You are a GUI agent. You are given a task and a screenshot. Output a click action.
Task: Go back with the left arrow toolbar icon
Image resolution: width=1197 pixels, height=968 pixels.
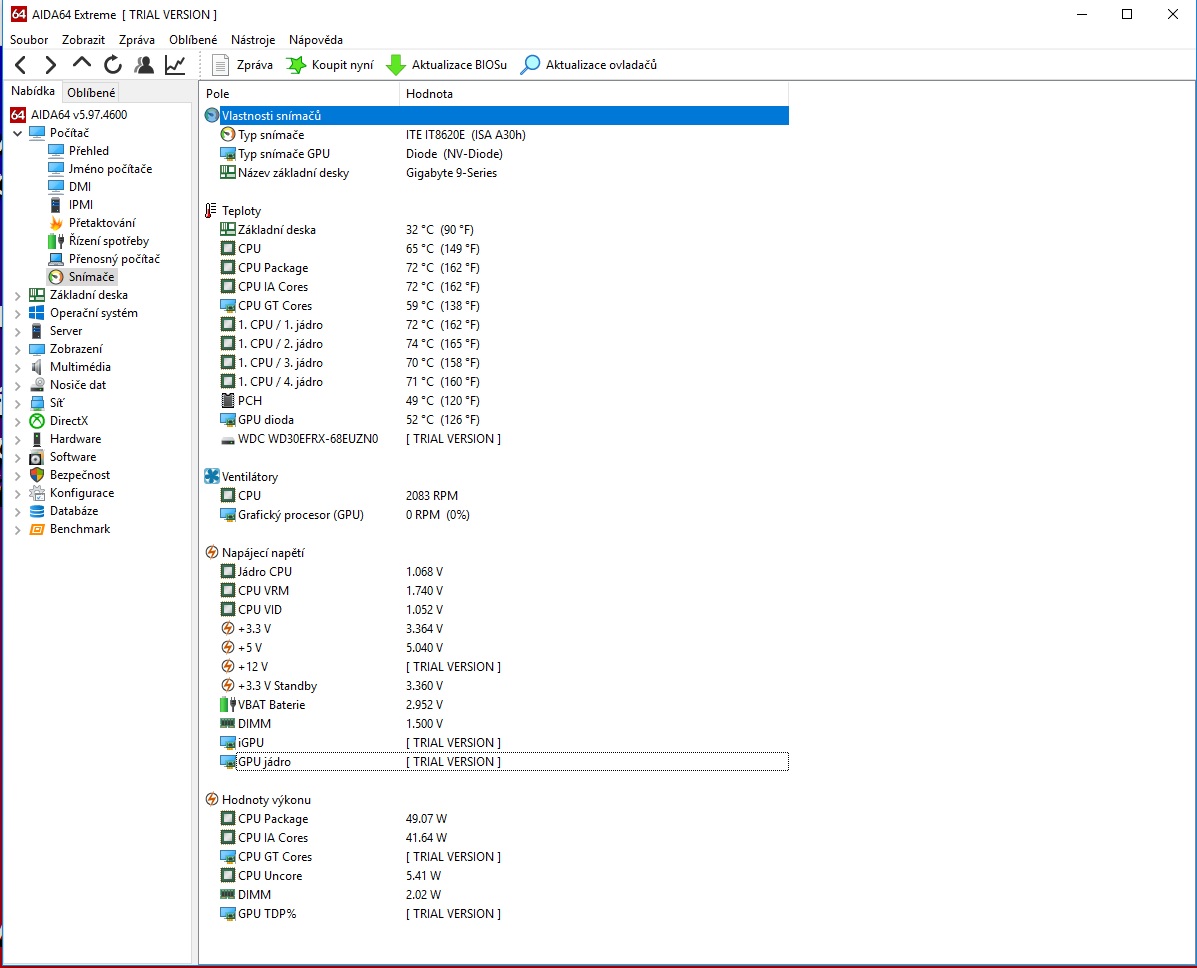click(x=21, y=65)
